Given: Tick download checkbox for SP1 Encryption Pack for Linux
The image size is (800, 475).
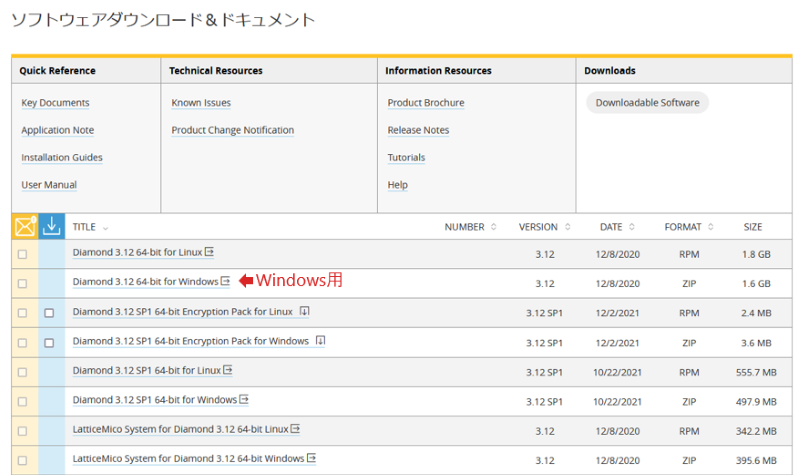Looking at the screenshot, I should point(49,313).
